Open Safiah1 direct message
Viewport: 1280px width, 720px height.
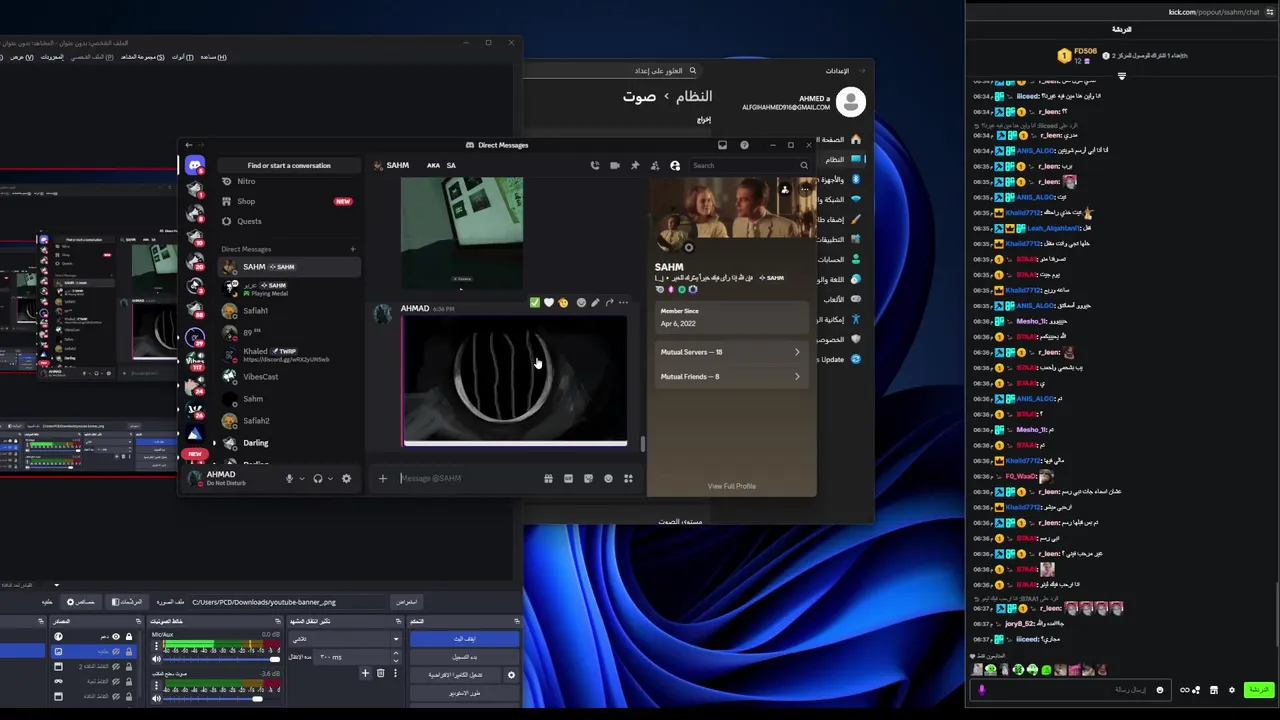(x=289, y=311)
